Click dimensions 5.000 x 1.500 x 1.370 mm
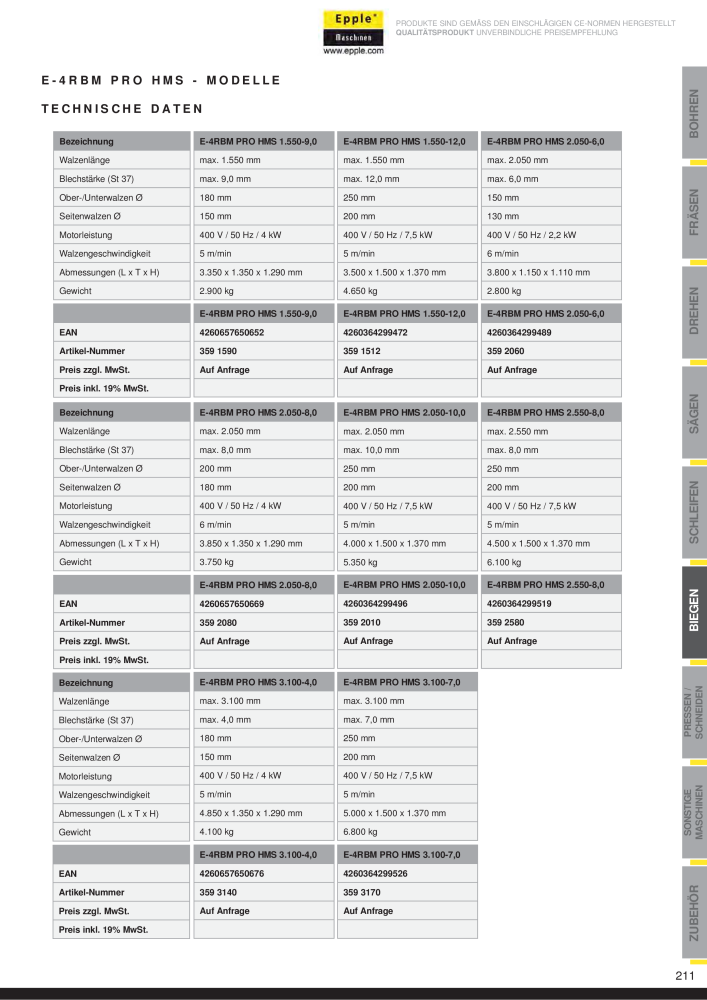The width and height of the screenshot is (707, 1000). pyautogui.click(x=395, y=813)
